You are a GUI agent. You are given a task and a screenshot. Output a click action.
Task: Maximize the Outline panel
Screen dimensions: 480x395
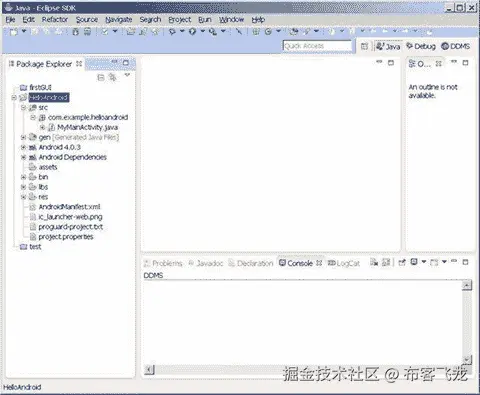(466, 62)
